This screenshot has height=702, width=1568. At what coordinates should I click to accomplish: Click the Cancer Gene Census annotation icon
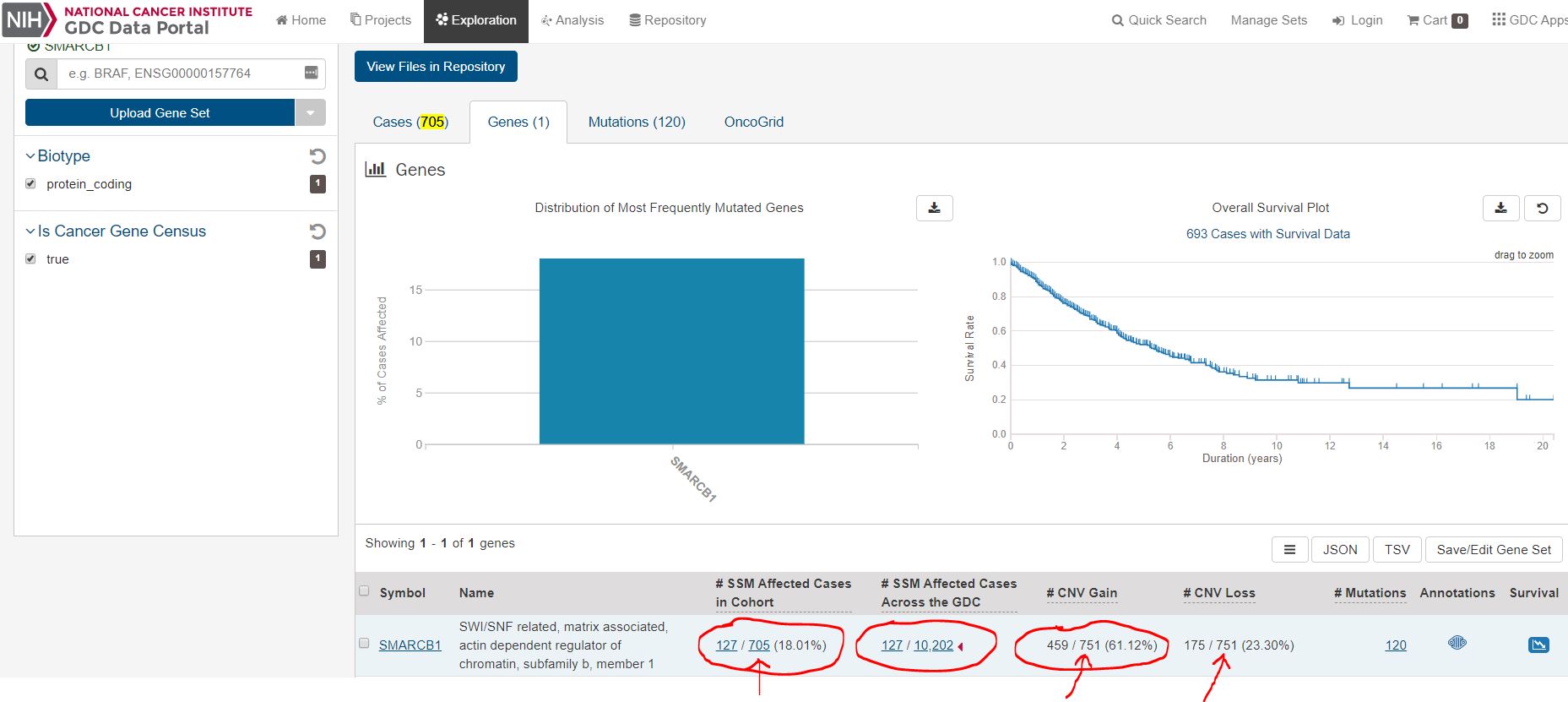coord(1457,643)
